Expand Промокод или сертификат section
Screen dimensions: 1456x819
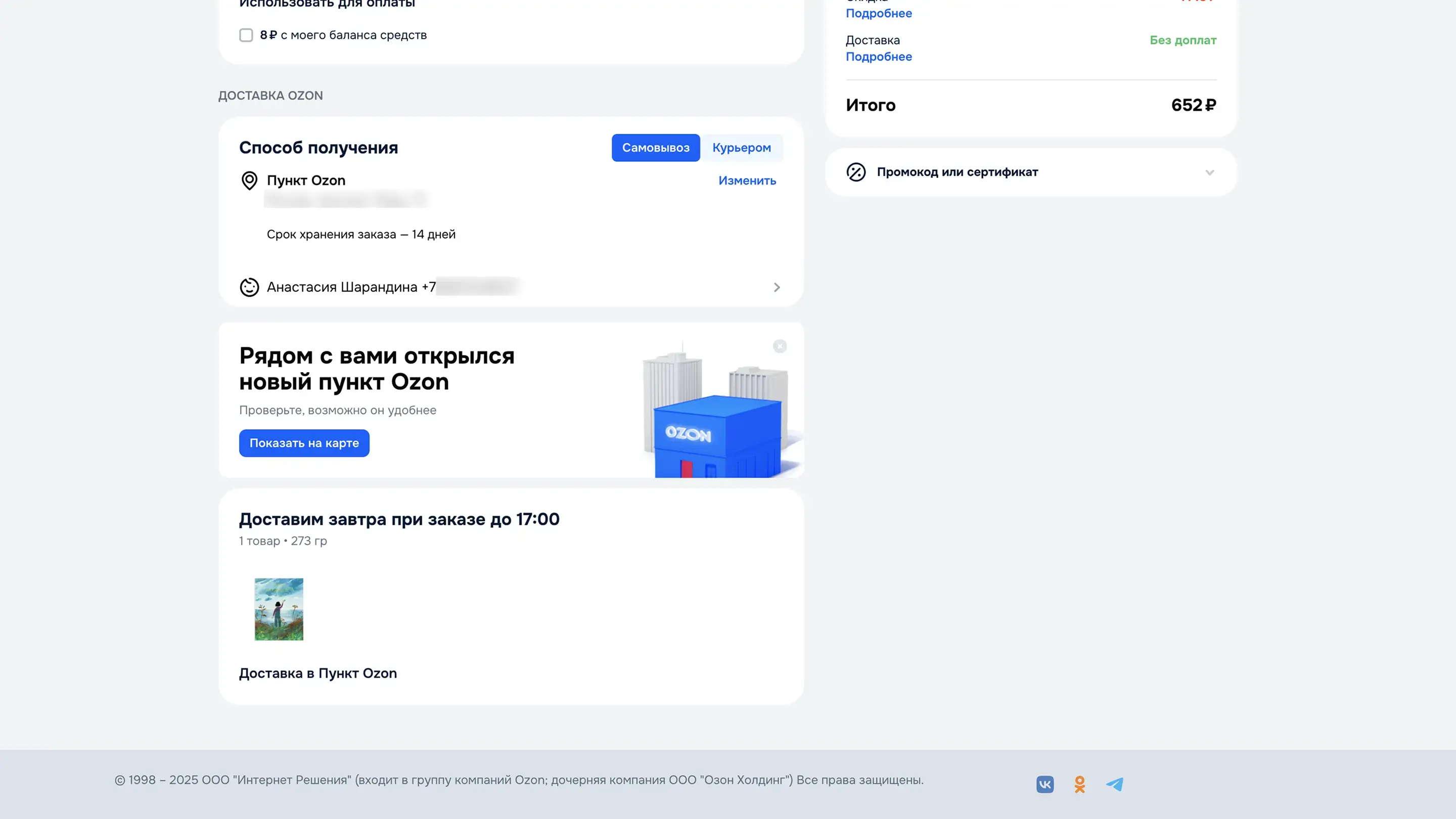point(1209,172)
